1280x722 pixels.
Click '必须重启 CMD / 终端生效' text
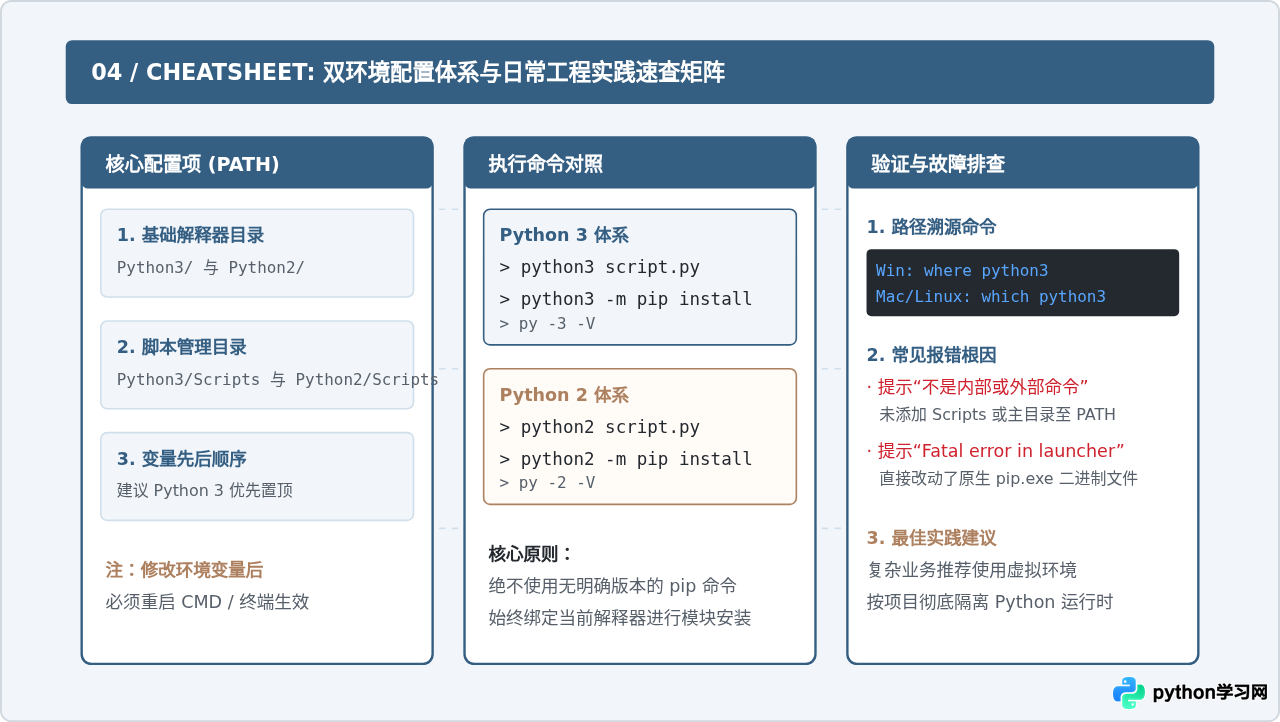[x=207, y=602]
